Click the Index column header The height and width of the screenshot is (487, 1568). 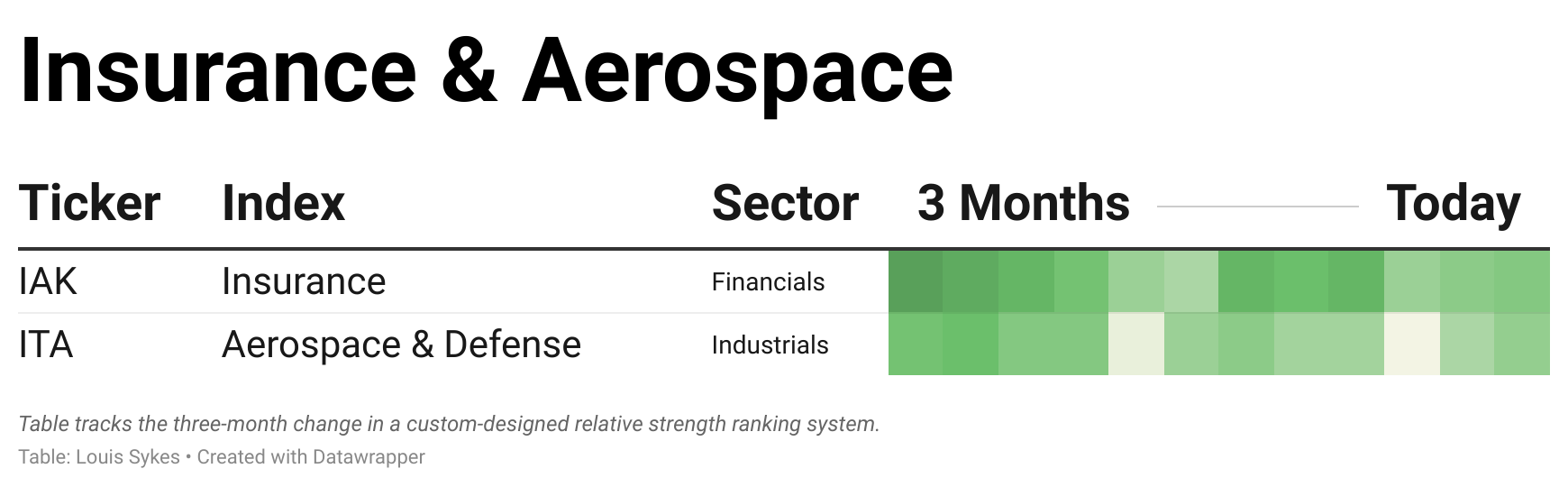283,203
